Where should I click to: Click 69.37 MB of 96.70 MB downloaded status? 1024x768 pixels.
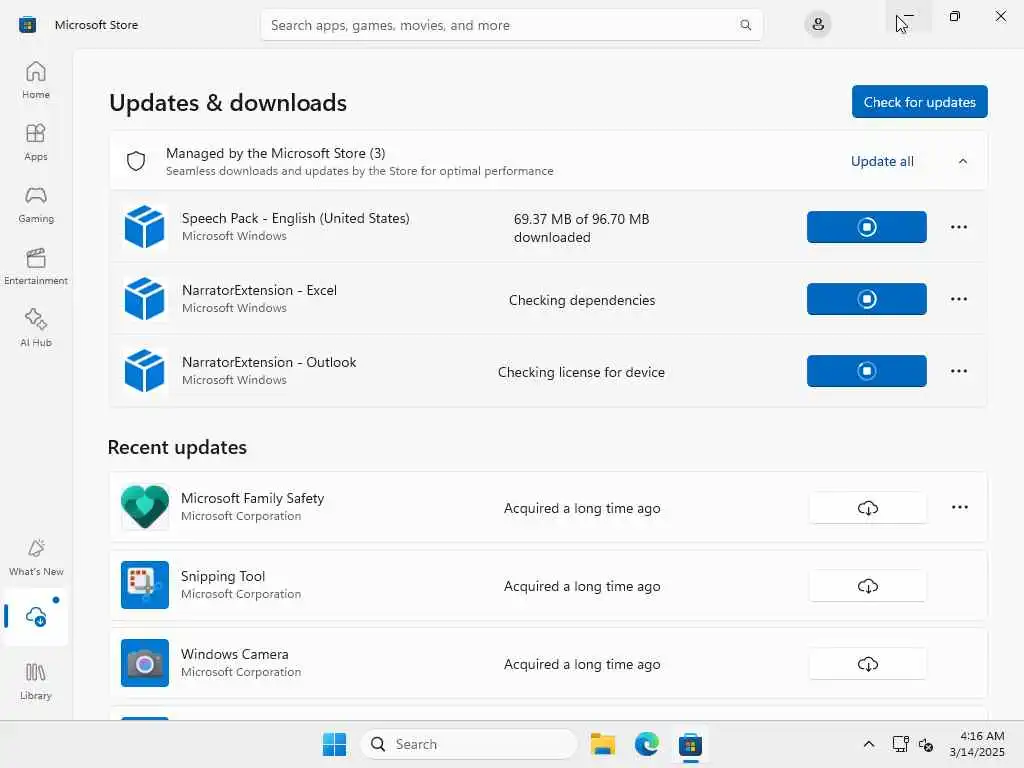[x=581, y=228]
